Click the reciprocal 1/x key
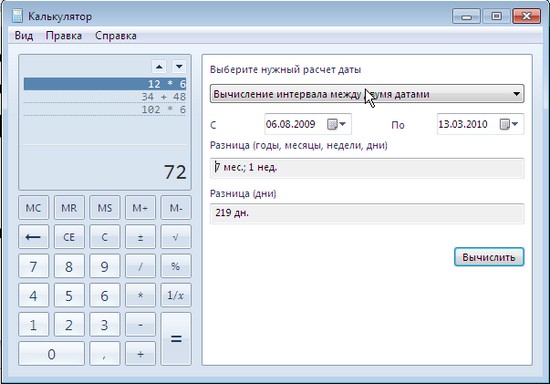Screen dimensions: 550x384 pos(176,295)
